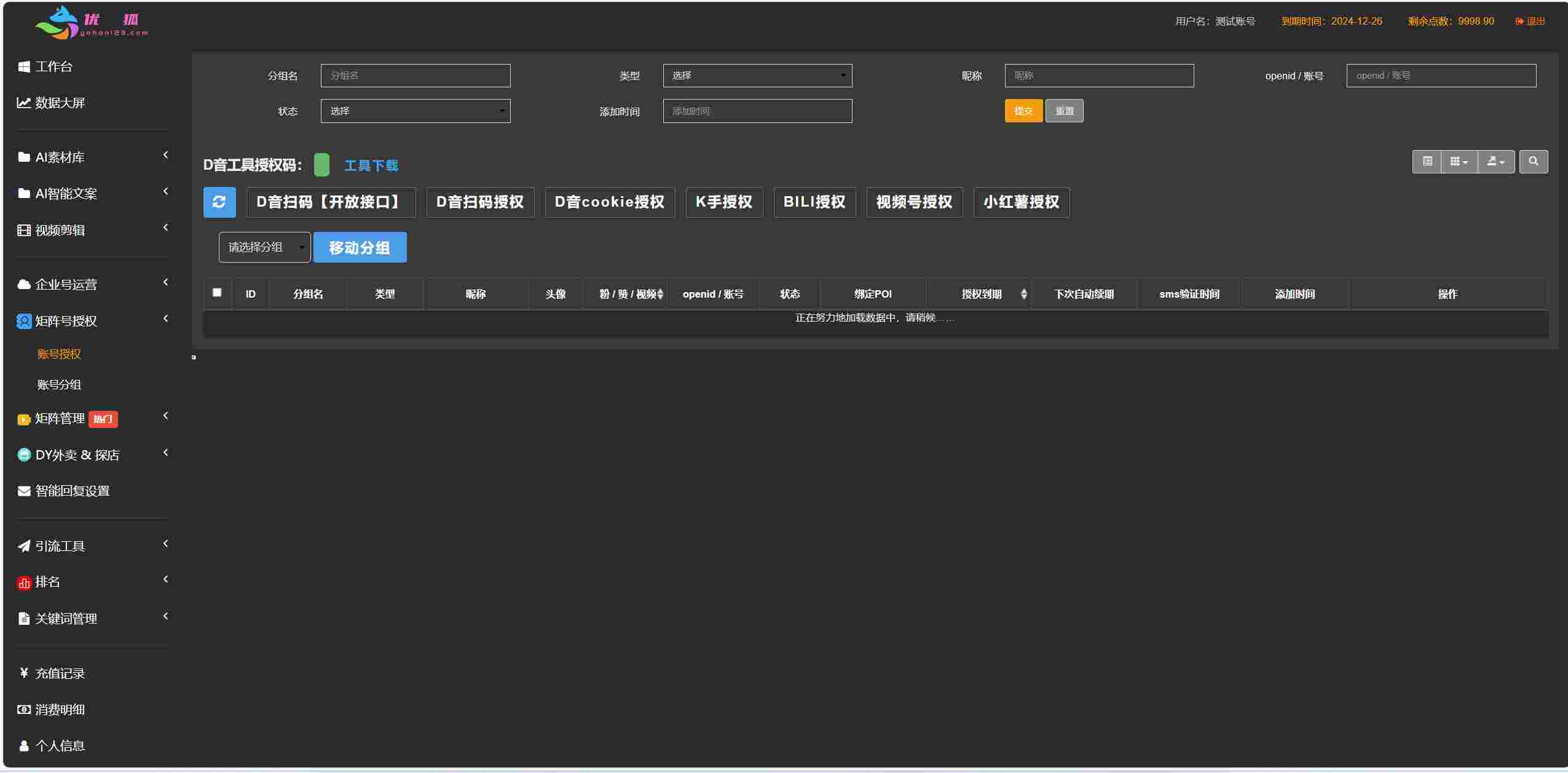
Task: Collapse the 矩阵号授权 sidebar section
Action: coord(165,319)
